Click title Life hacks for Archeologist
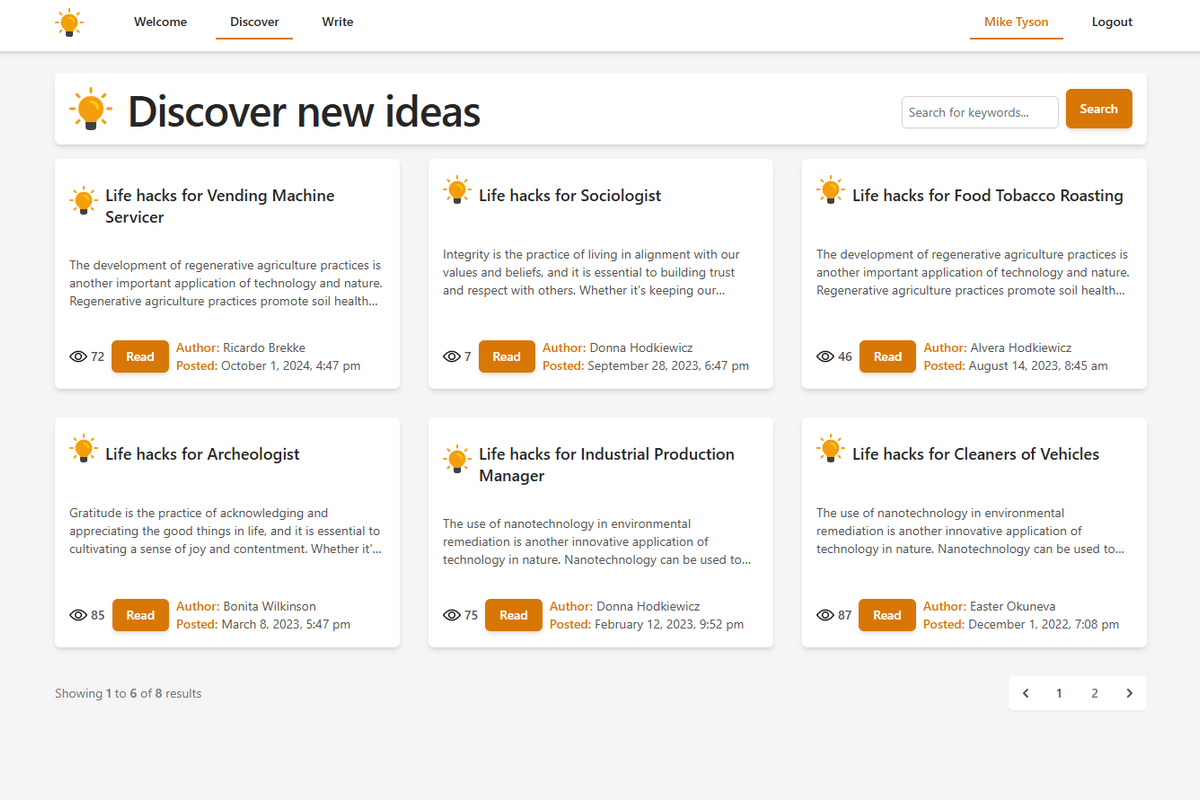Screen dimensions: 1200x800 [202, 454]
